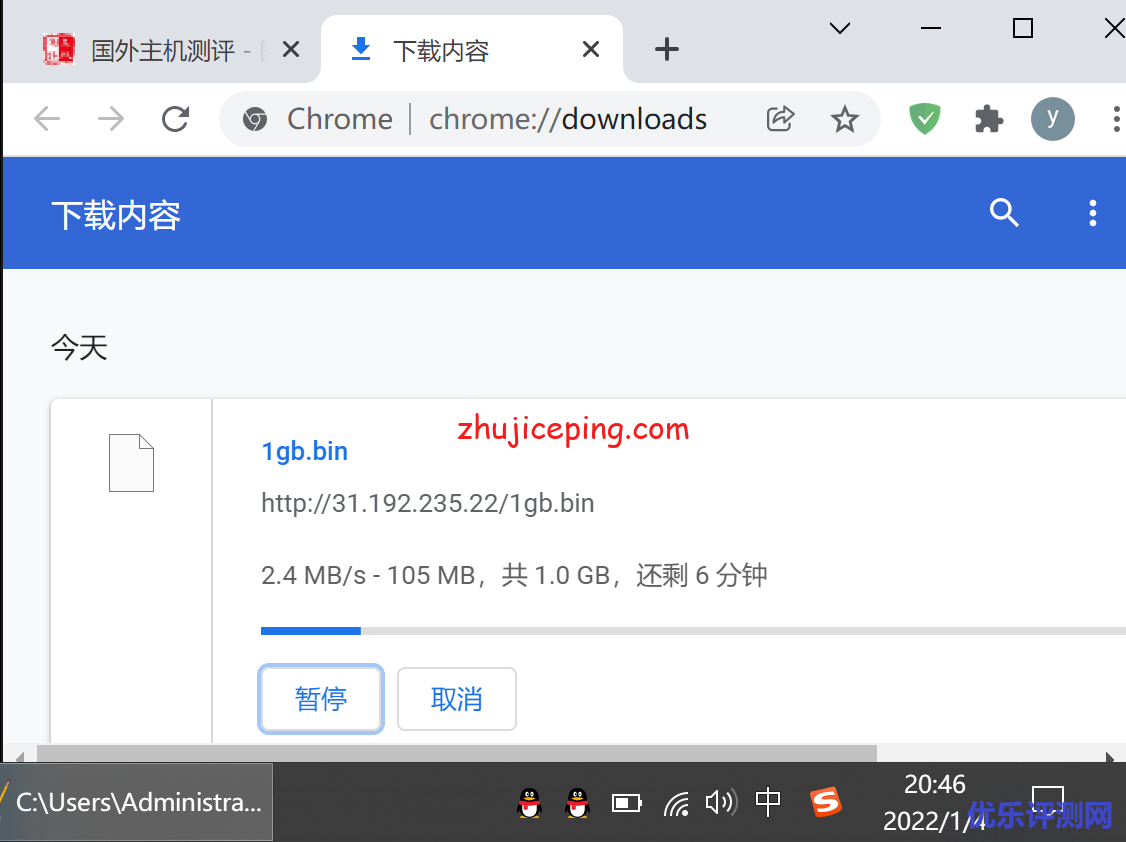This screenshot has height=842, width=1126.
Task: Open the green shield AdGuard extension
Action: [925, 120]
